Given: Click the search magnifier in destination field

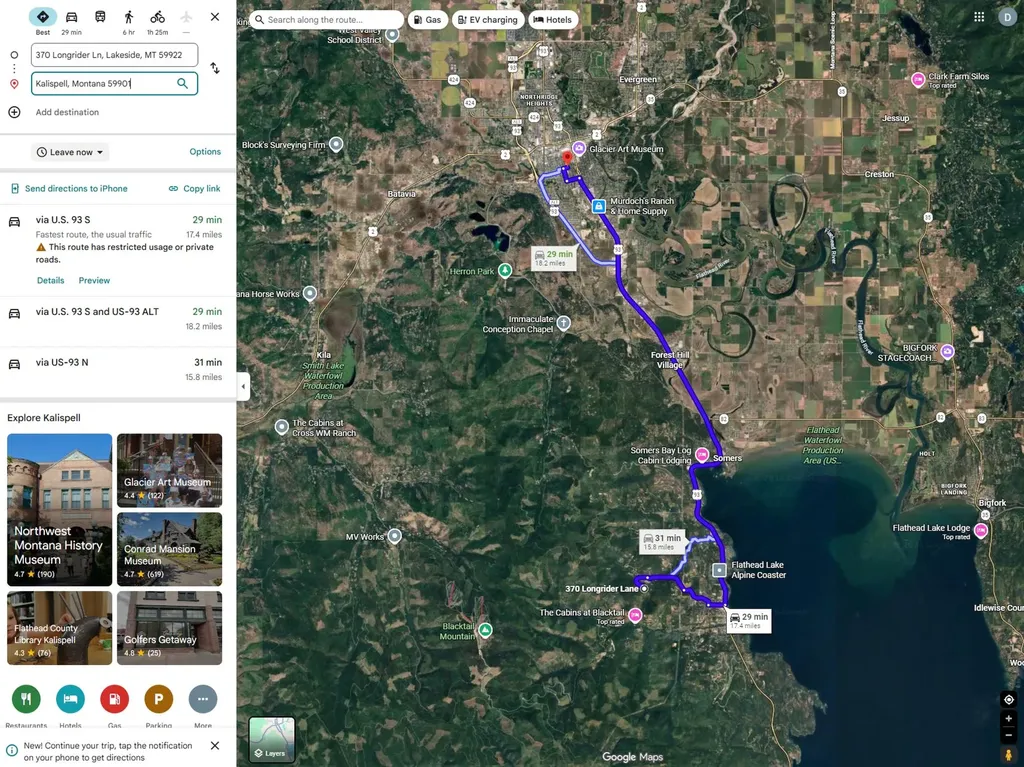Looking at the screenshot, I should pyautogui.click(x=183, y=83).
